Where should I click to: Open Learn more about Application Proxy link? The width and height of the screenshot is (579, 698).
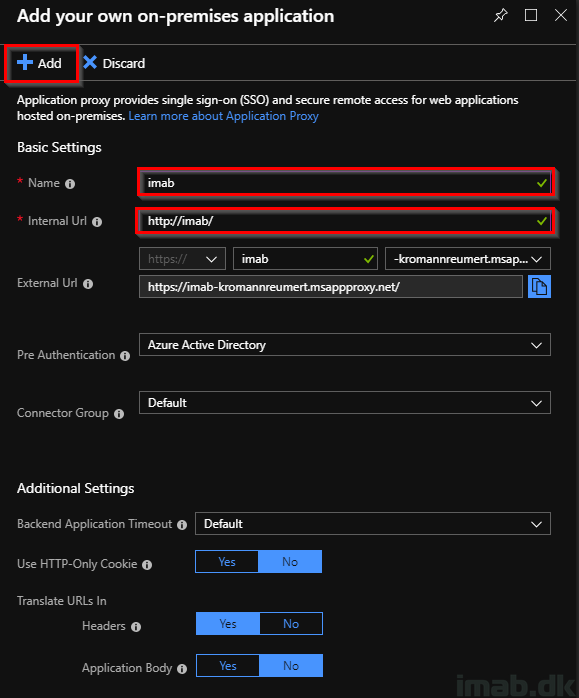click(223, 116)
